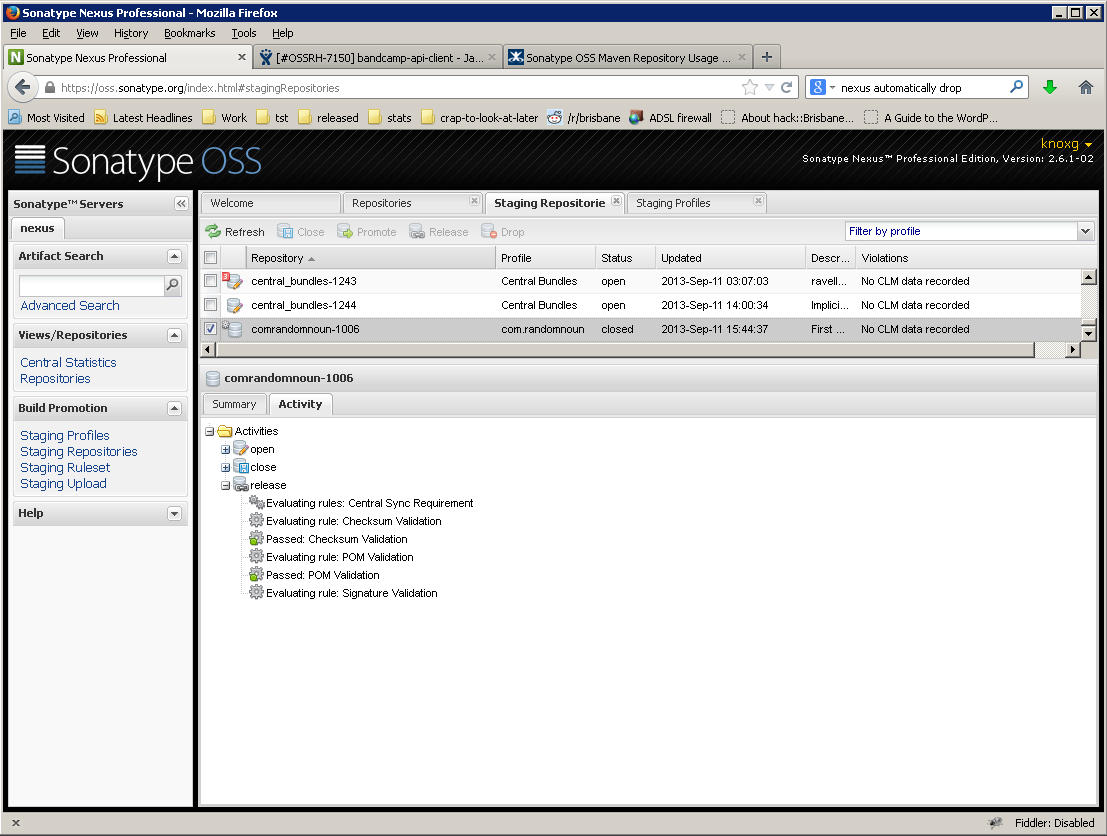Expand the Help panel

tap(174, 513)
